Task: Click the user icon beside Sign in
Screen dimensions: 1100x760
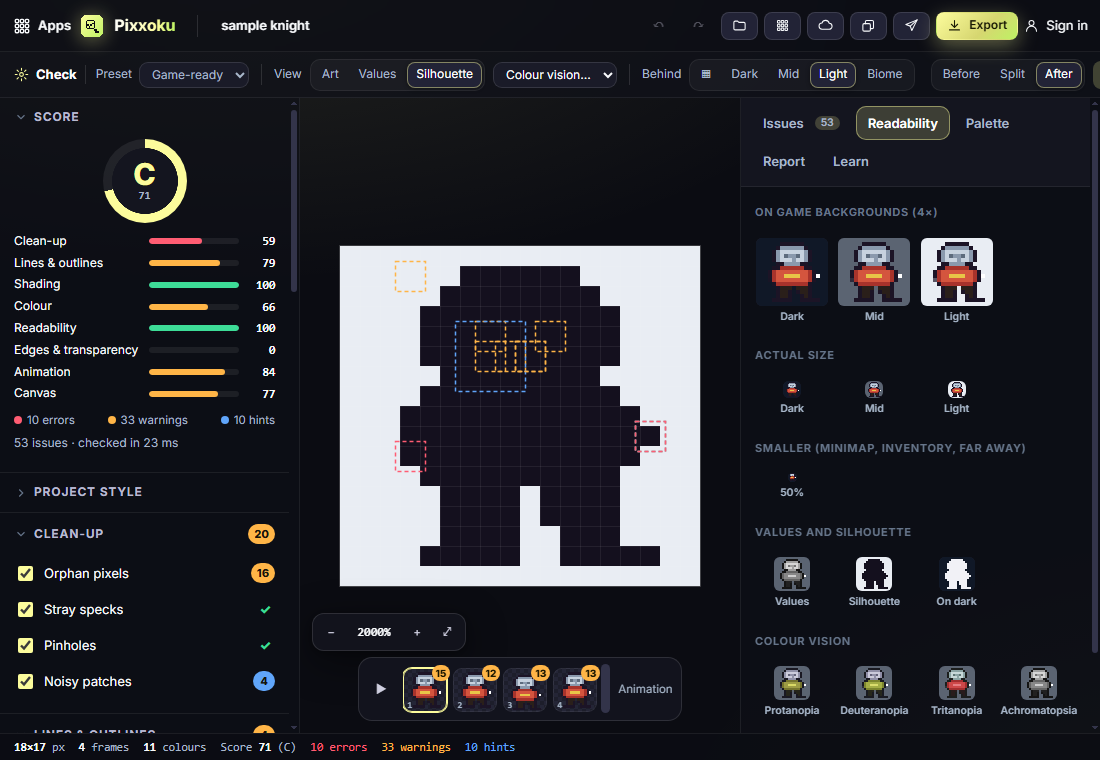Action: [1031, 26]
